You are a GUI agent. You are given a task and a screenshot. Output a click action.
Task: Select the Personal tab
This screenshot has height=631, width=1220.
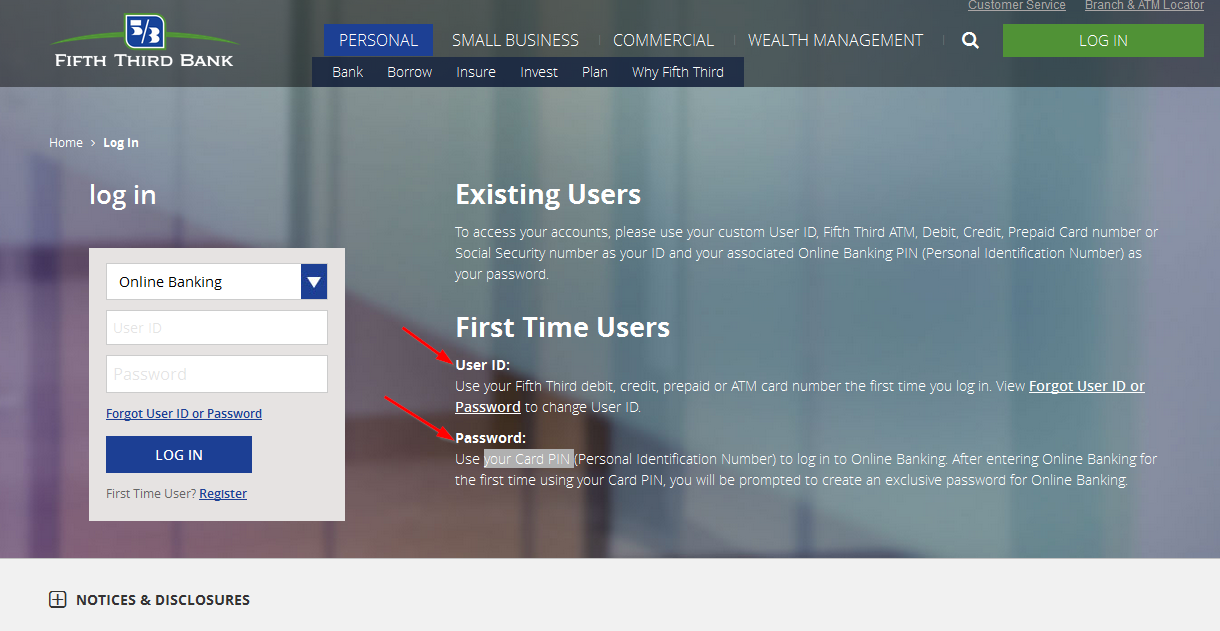[x=378, y=41]
